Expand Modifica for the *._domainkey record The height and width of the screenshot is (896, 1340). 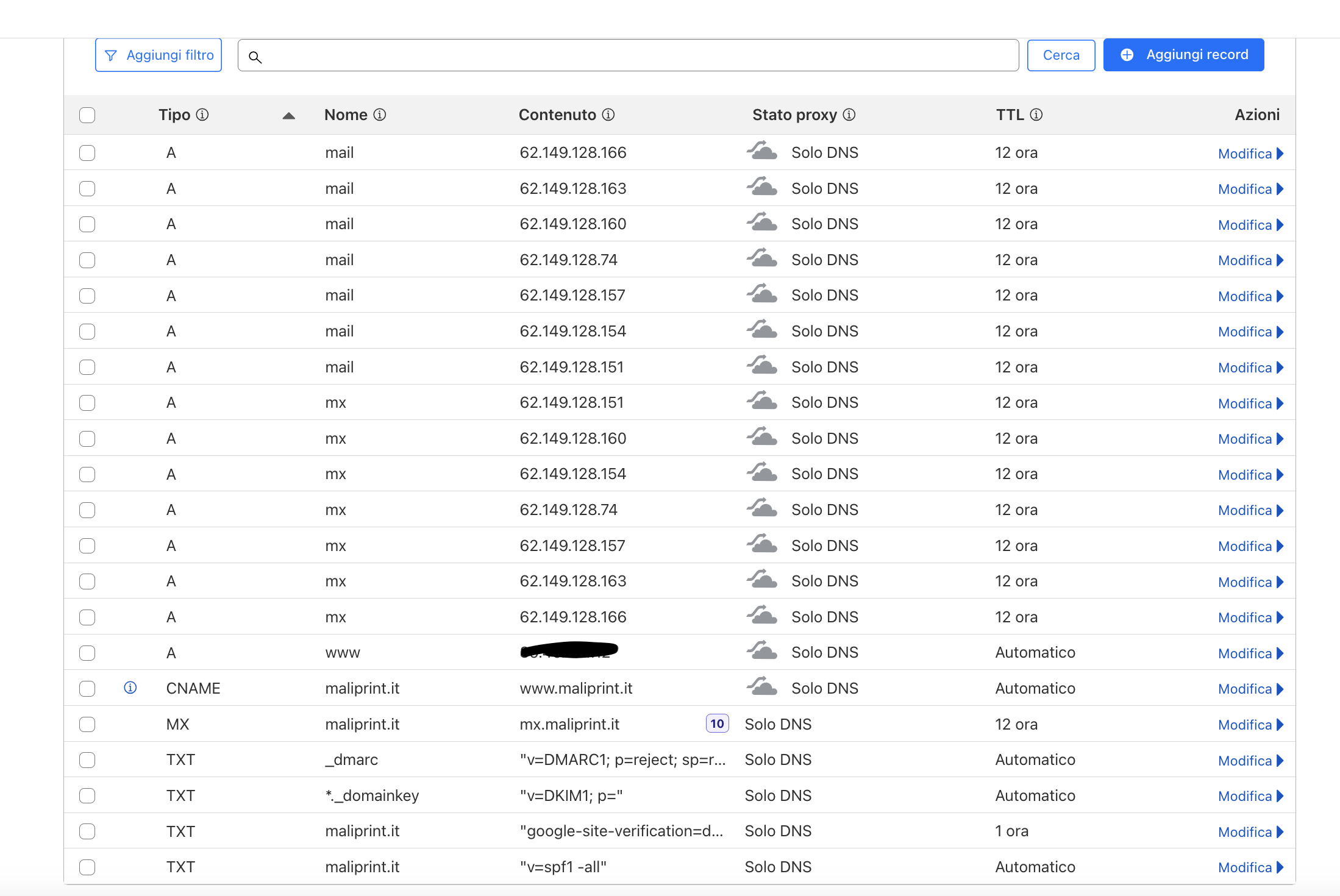(x=1250, y=796)
